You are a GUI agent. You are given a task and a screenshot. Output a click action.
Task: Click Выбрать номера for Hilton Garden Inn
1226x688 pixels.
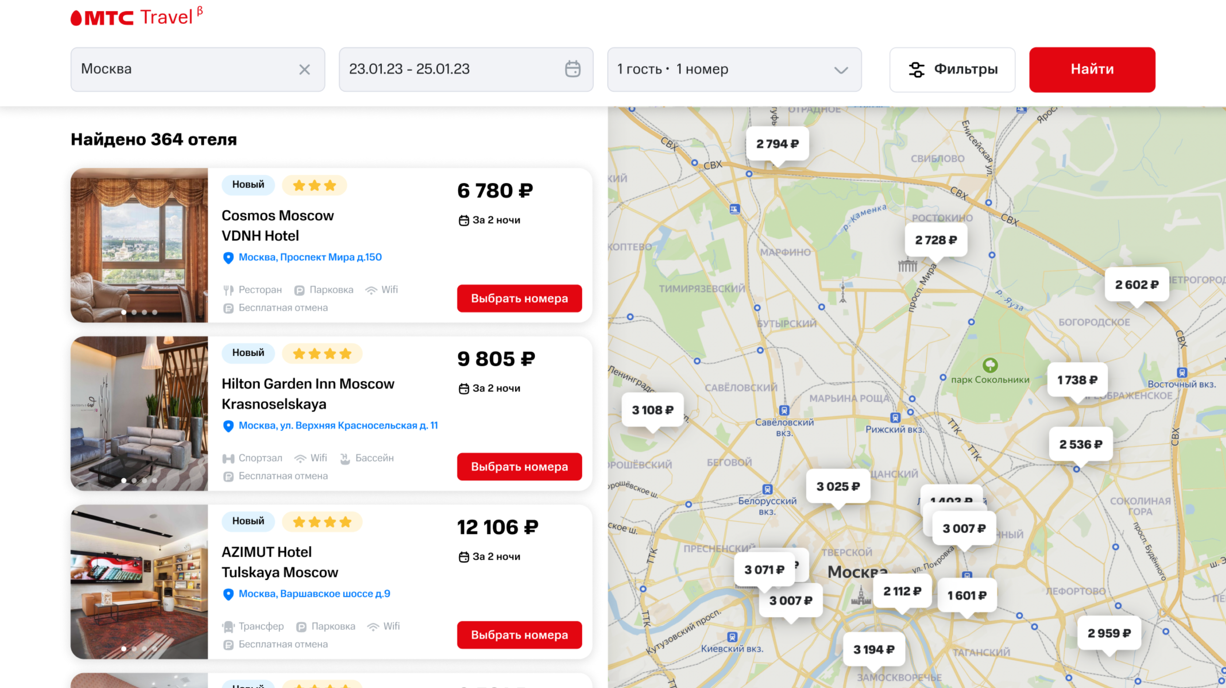click(x=519, y=466)
